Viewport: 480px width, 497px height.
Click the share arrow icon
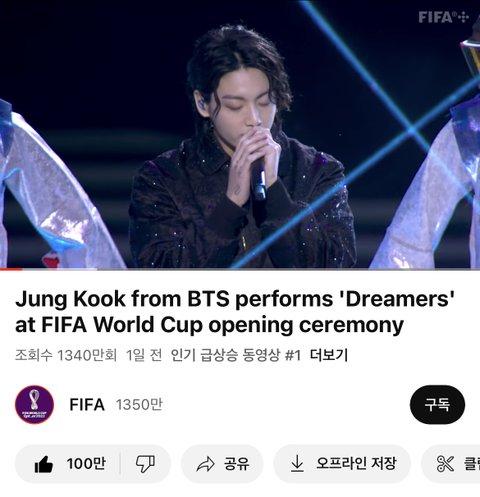(205, 464)
